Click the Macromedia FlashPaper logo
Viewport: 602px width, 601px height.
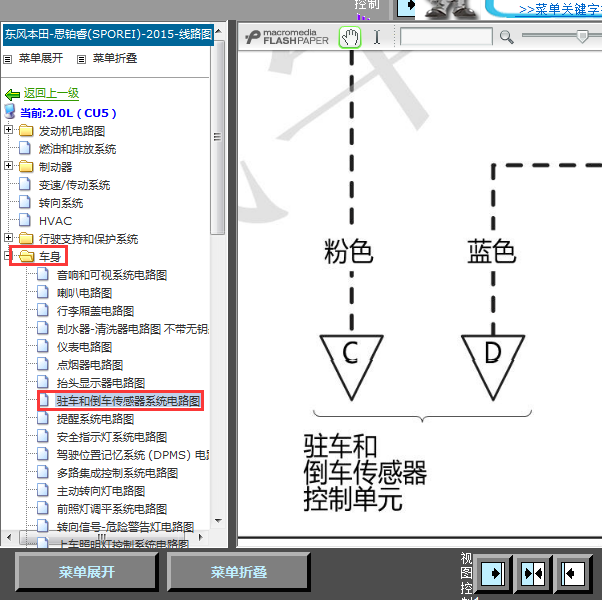tap(287, 36)
